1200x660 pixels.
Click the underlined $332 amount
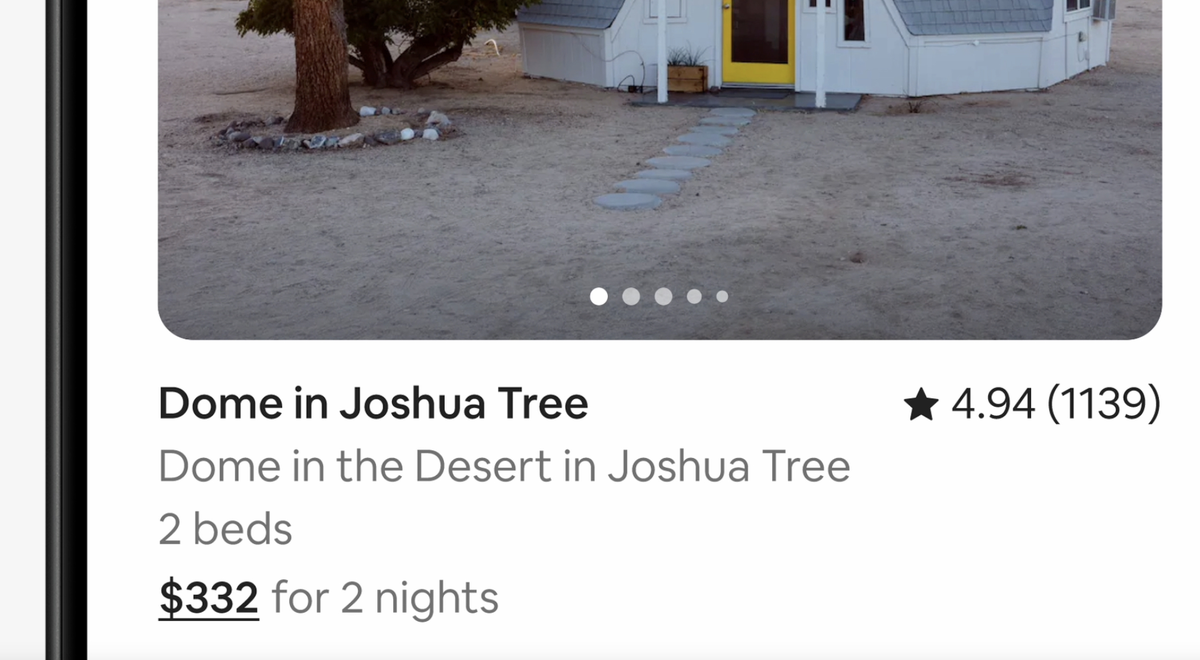click(208, 596)
